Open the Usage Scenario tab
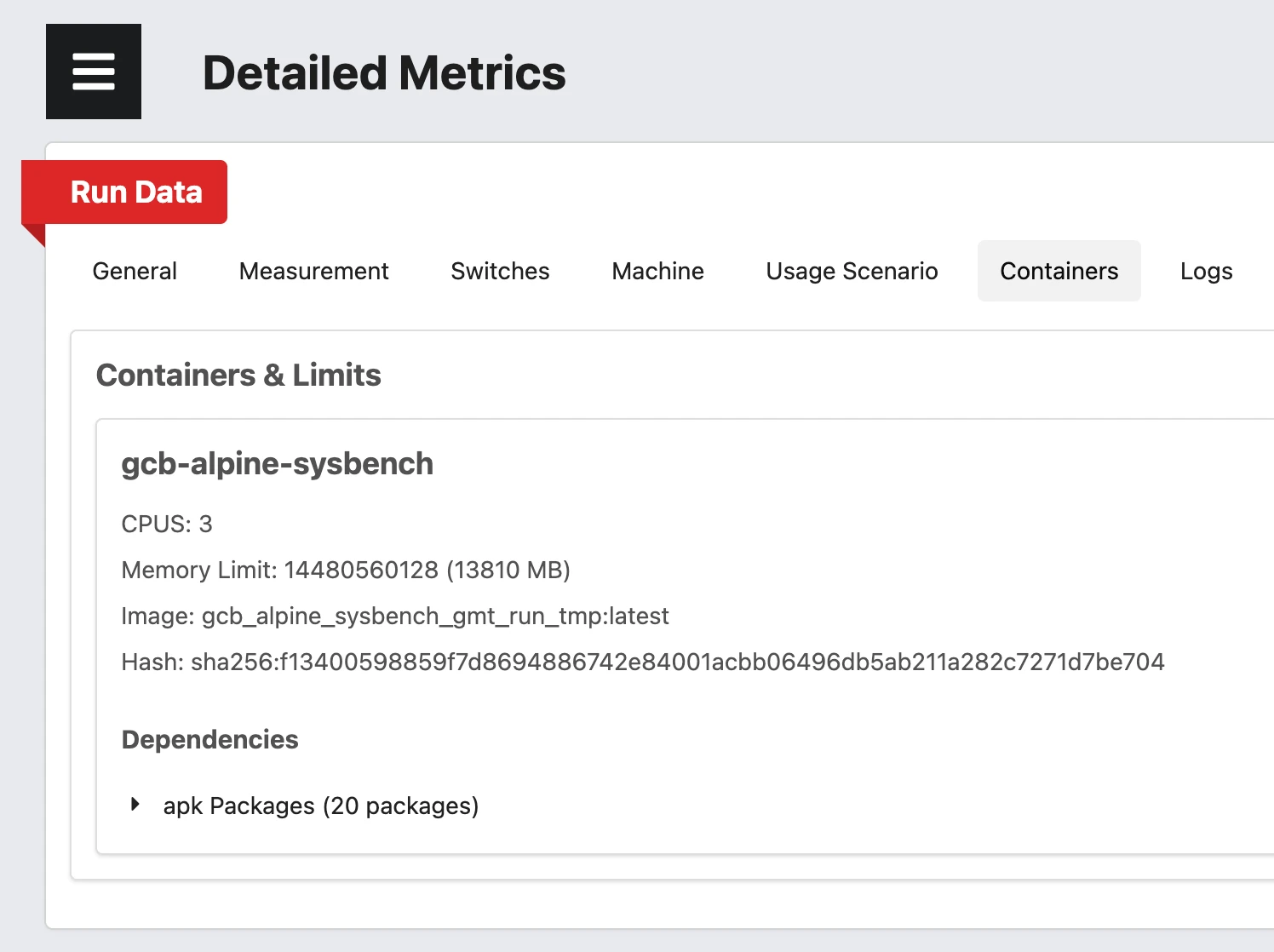1274x952 pixels. [851, 271]
